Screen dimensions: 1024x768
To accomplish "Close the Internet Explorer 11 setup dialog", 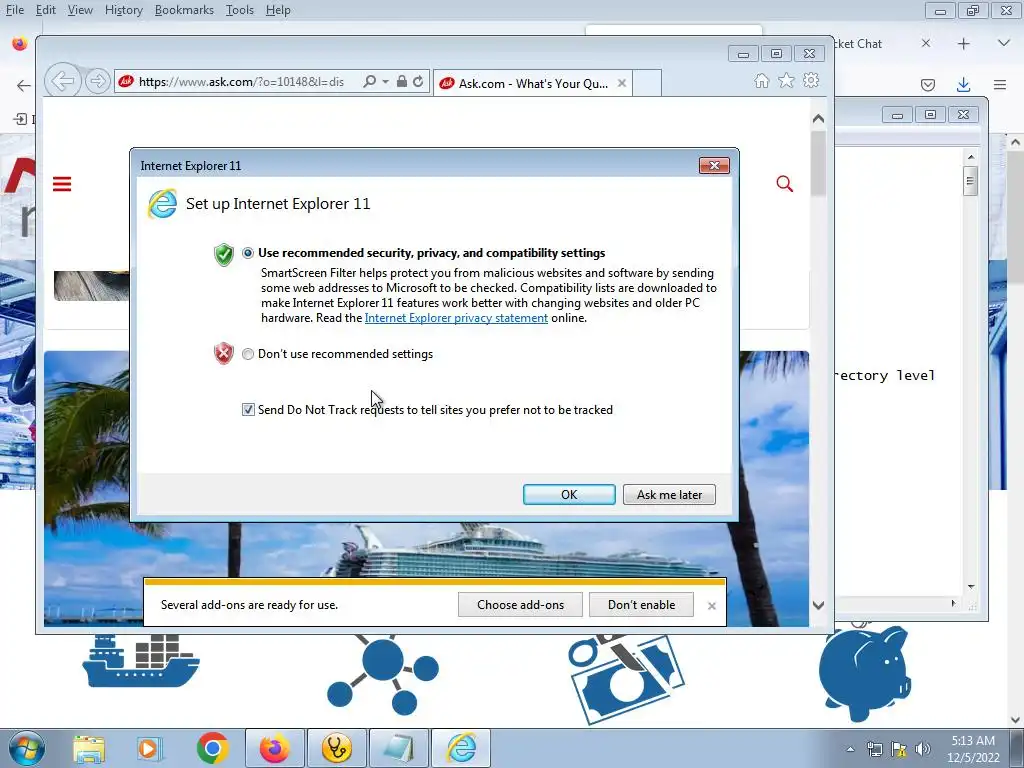I will [x=714, y=165].
